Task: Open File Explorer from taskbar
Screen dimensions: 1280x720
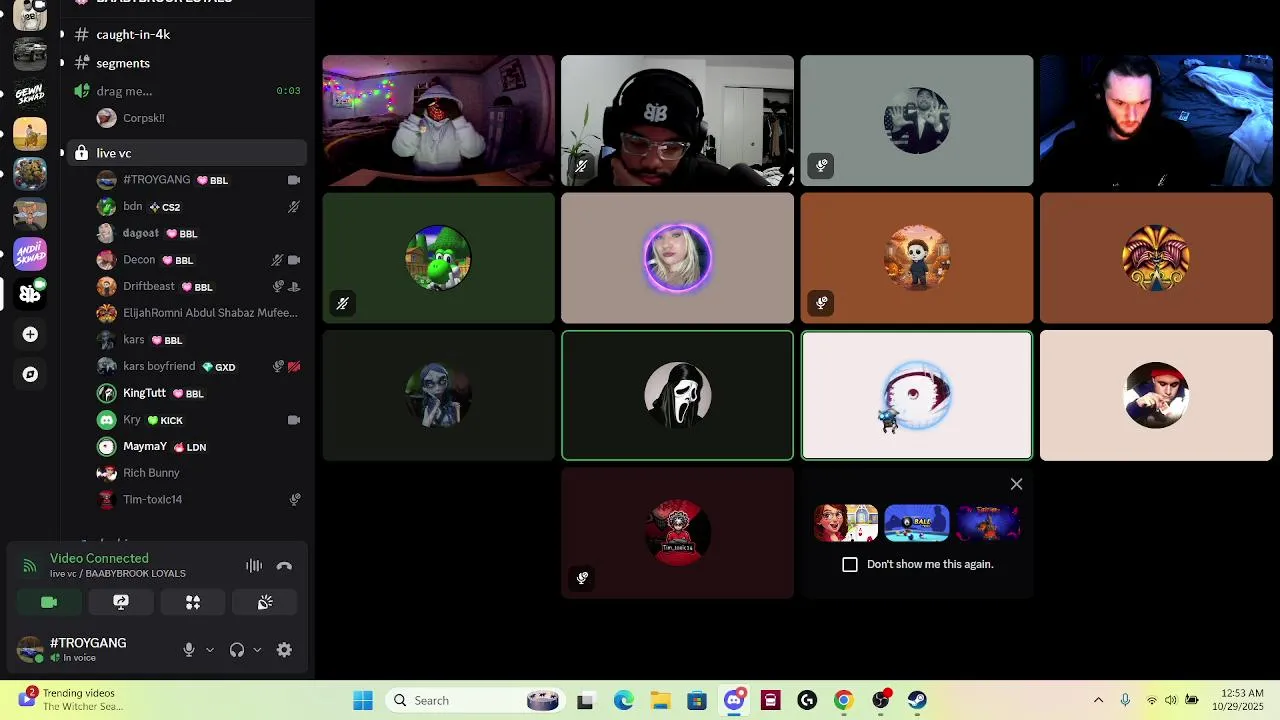Action: (x=660, y=700)
